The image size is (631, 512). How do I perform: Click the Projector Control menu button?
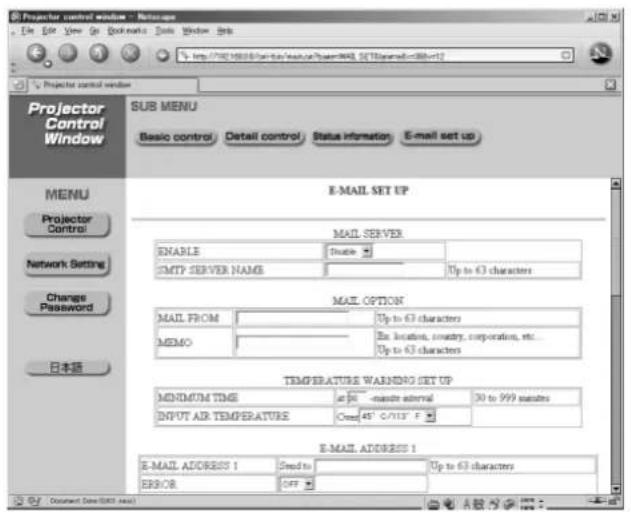tap(67, 224)
